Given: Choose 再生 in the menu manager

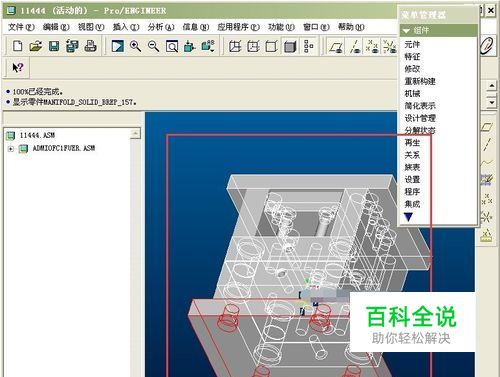Looking at the screenshot, I should tap(412, 143).
